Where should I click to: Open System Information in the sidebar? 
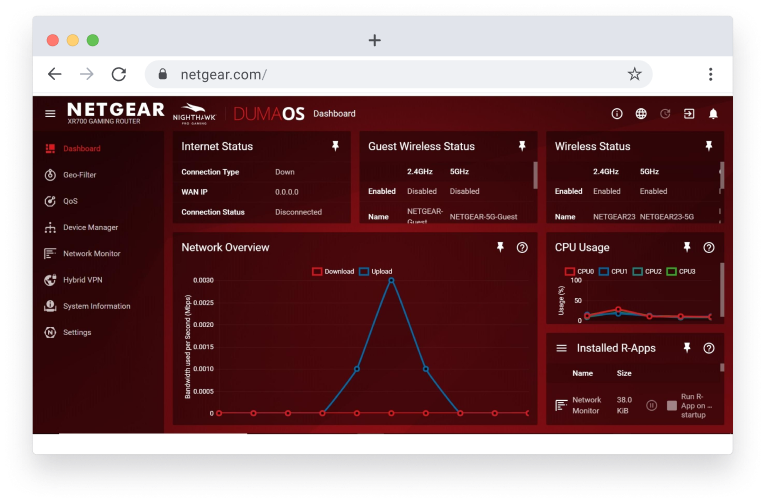[97, 306]
